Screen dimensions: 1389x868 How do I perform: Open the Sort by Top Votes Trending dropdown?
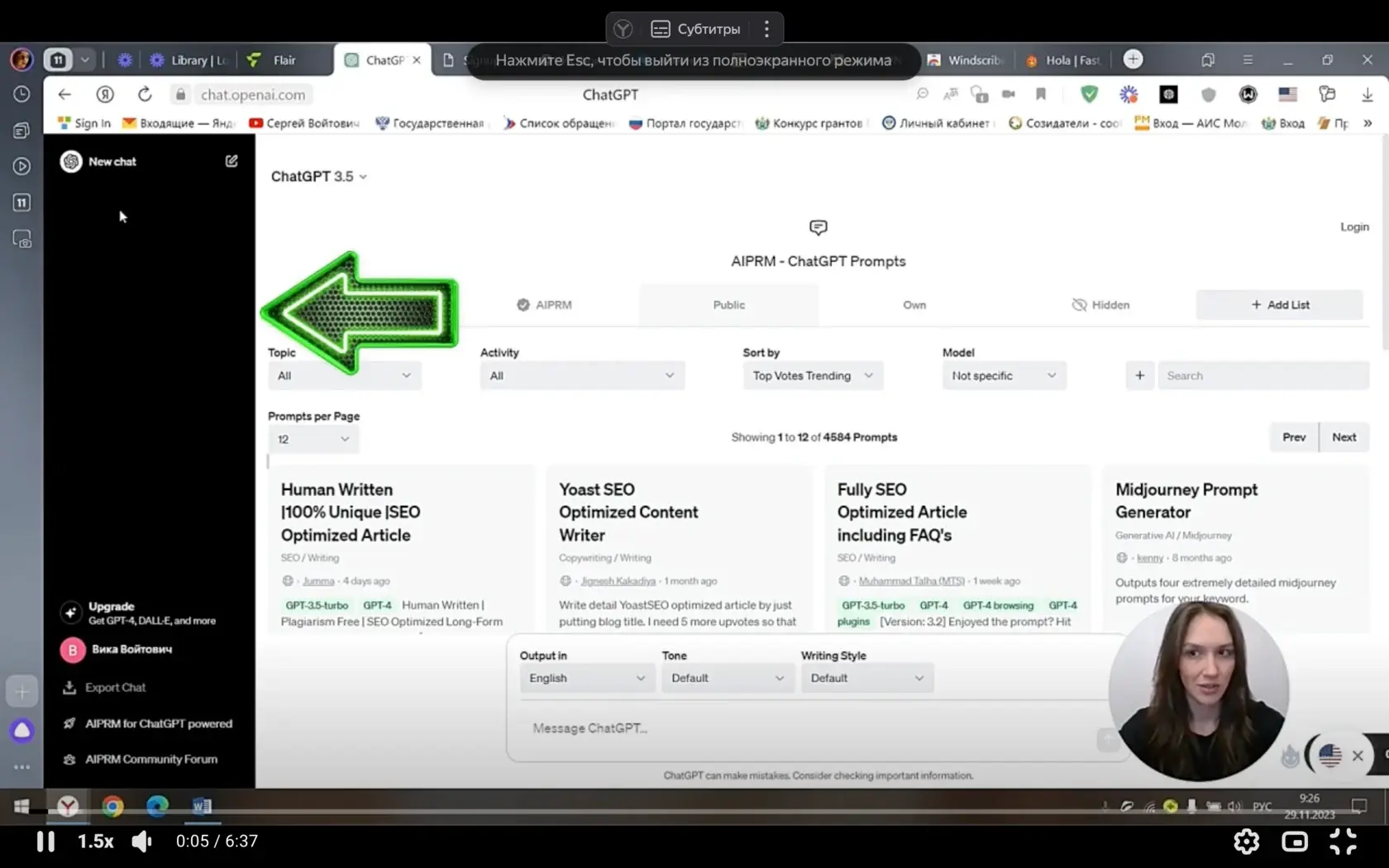813,375
